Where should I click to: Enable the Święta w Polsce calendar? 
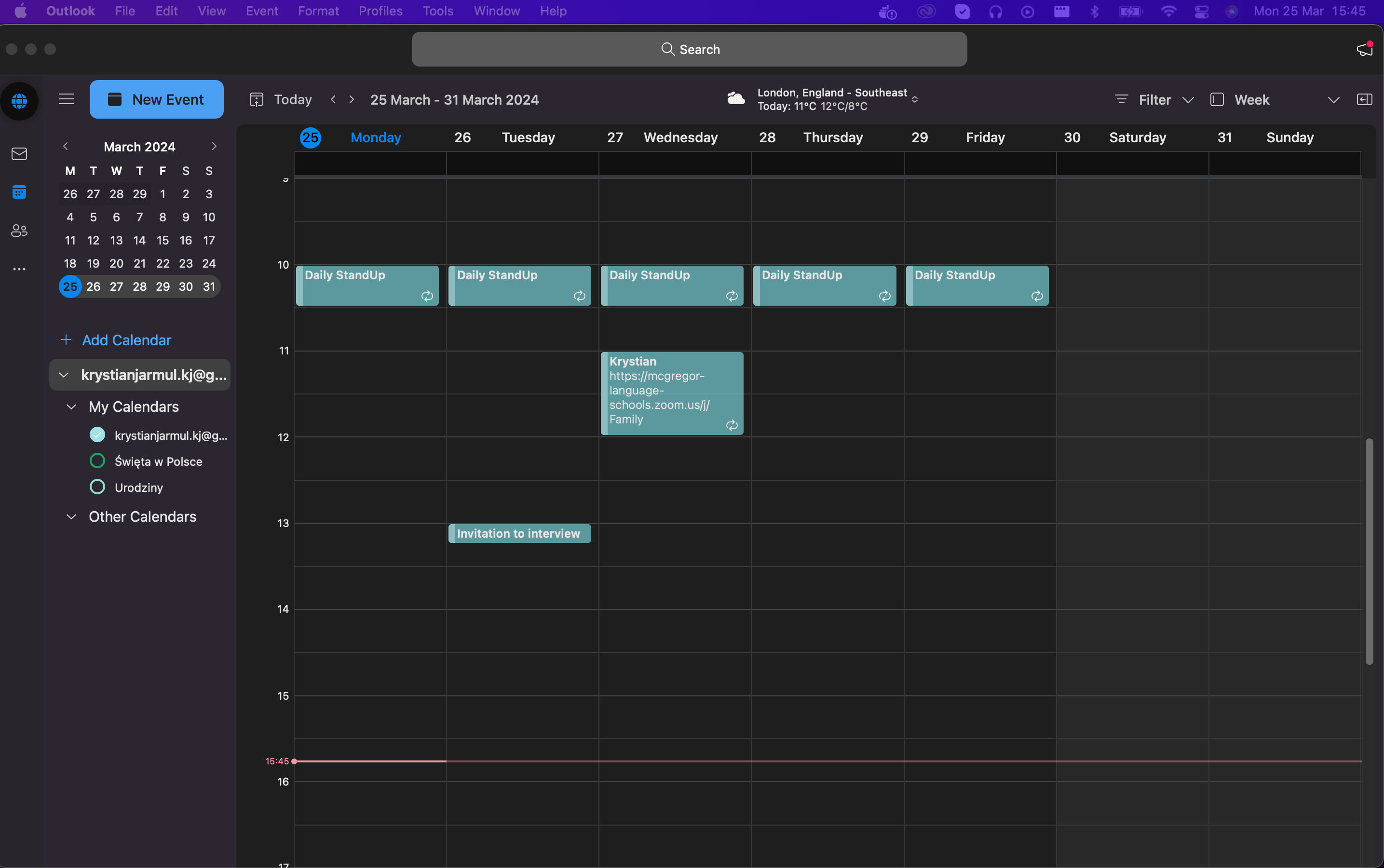pos(97,461)
